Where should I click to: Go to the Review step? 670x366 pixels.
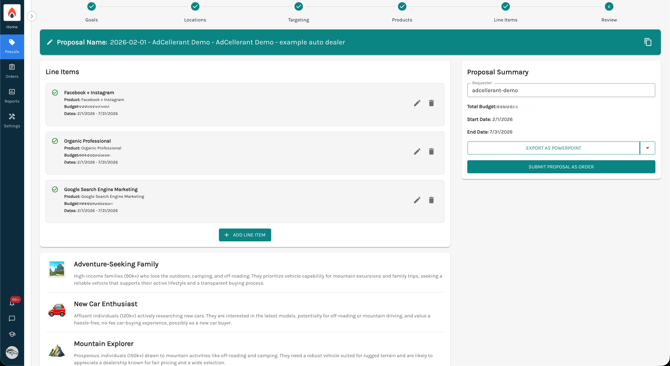609,6
